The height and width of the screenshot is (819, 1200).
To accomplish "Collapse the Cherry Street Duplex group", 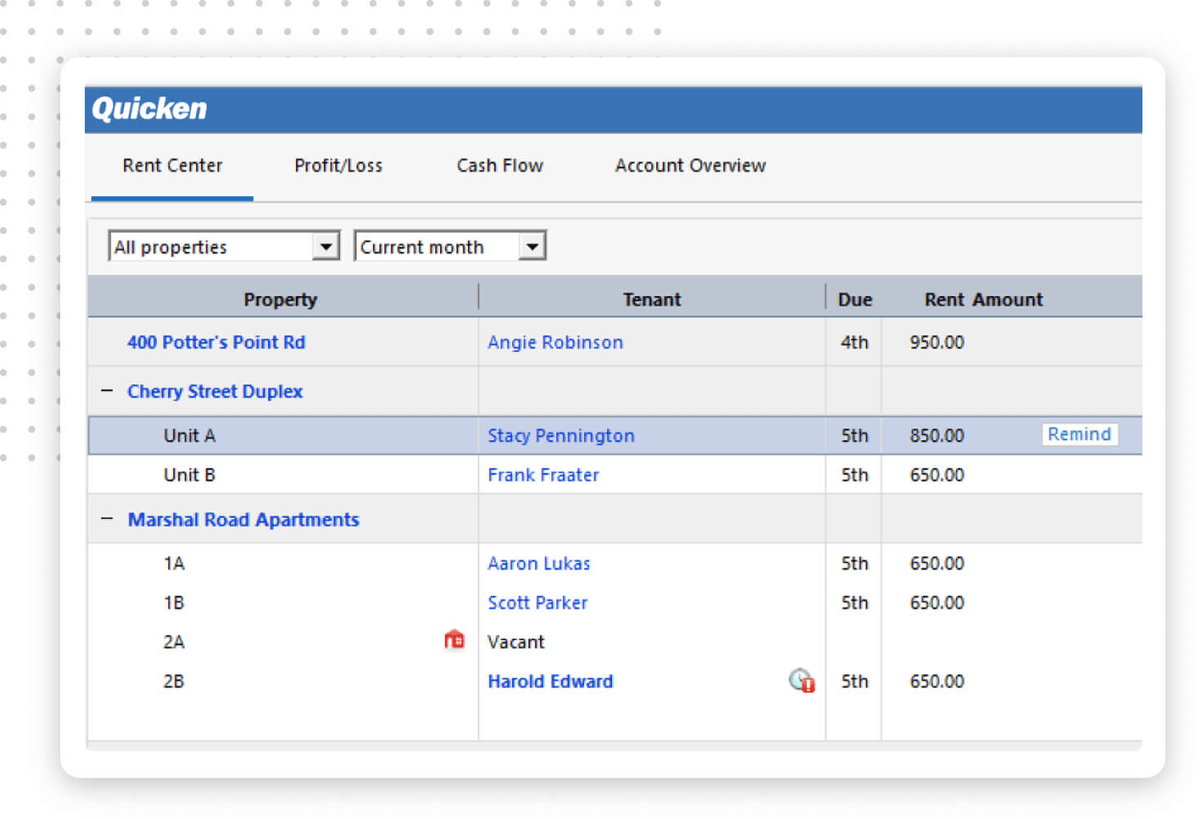I will tap(107, 390).
